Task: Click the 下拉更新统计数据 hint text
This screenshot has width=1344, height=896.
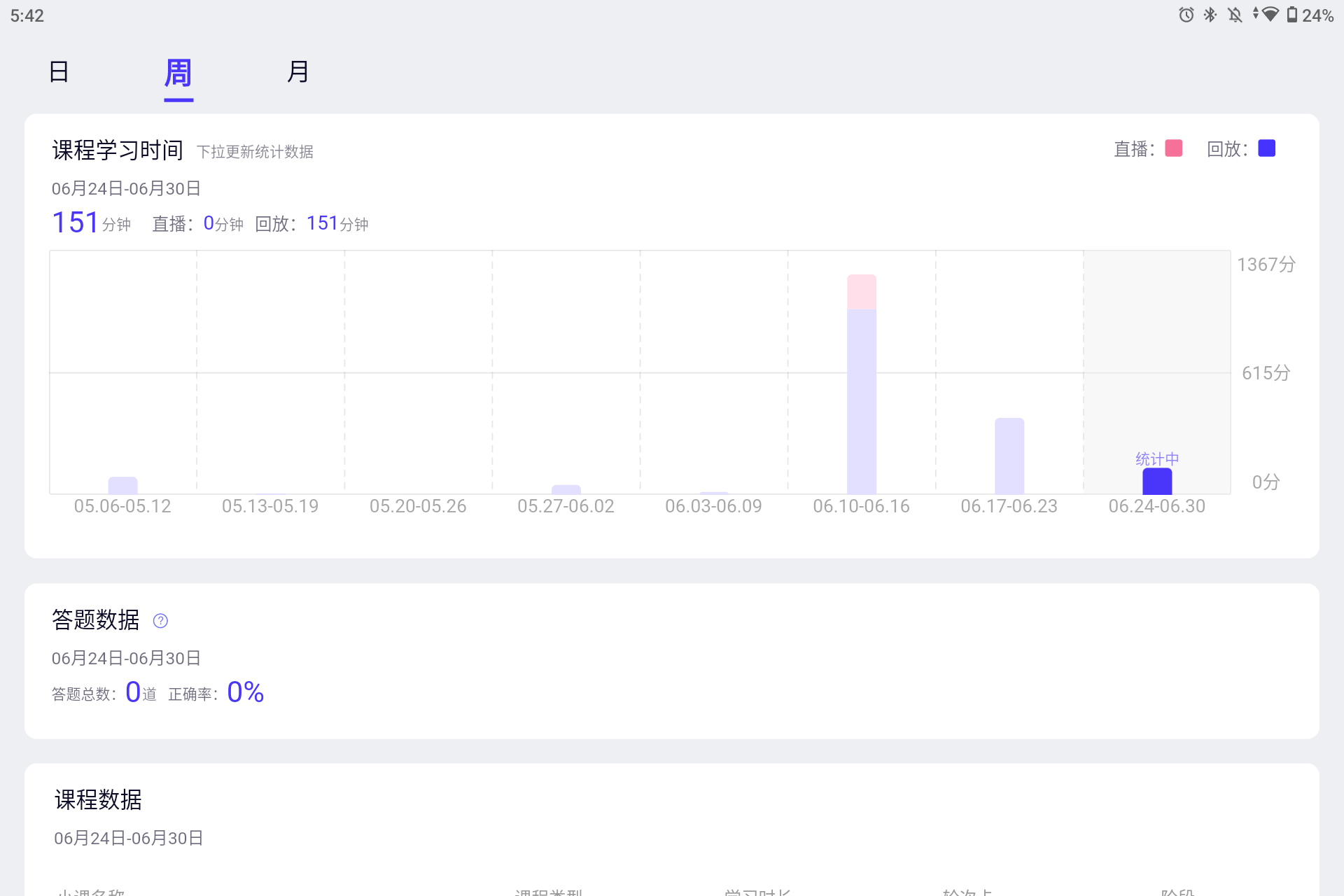Action: point(255,152)
